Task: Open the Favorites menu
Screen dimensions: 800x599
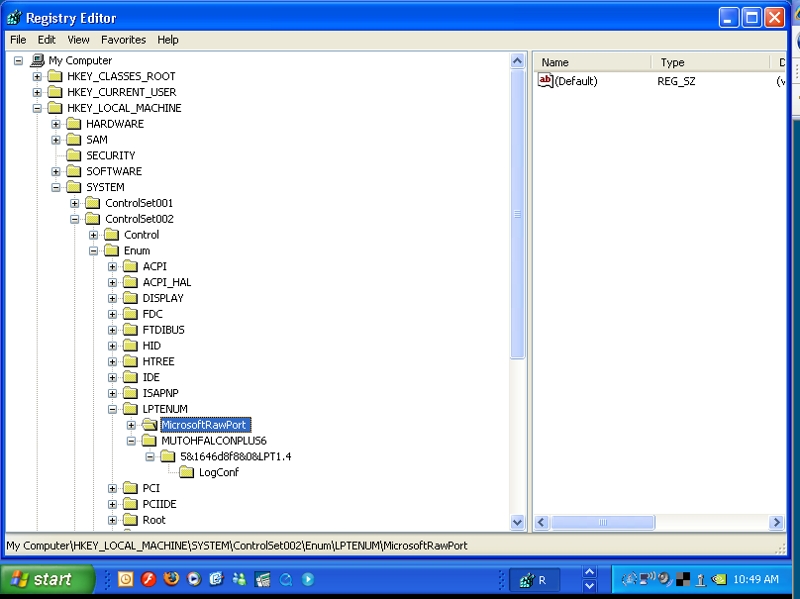Action: 123,40
